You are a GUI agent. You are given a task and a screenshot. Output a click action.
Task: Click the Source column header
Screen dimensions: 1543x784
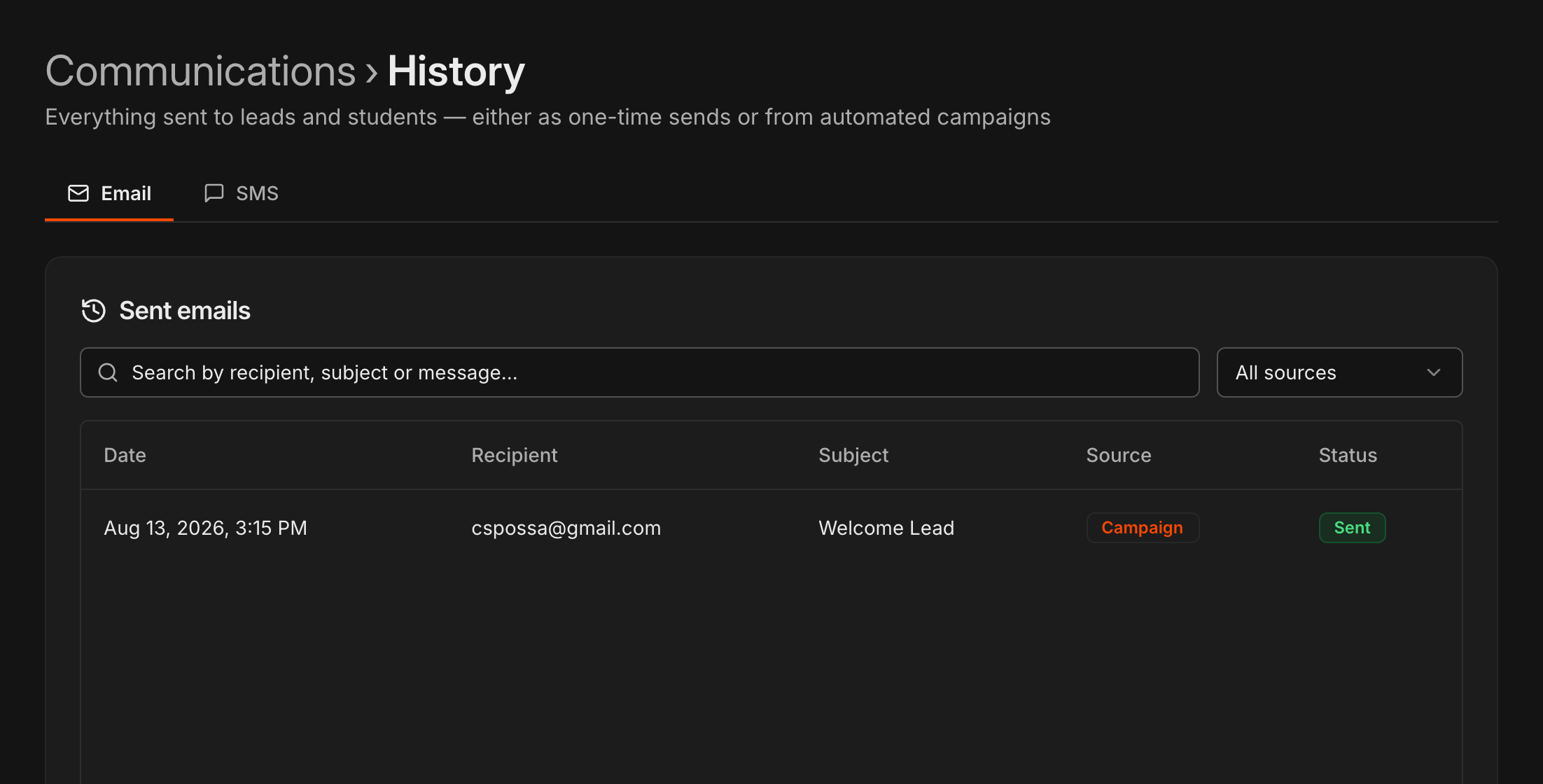(x=1119, y=455)
